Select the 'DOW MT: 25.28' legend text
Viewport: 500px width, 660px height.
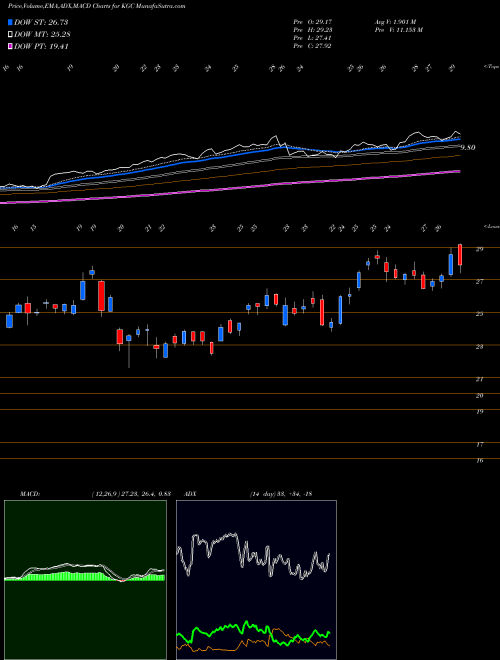42,35
